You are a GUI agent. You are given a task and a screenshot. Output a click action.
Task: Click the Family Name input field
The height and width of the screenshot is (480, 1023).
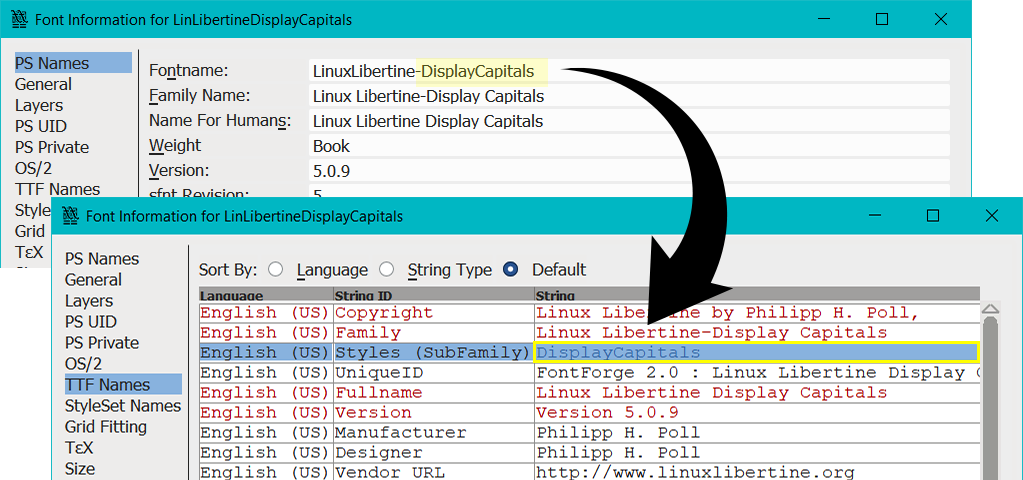coord(629,97)
